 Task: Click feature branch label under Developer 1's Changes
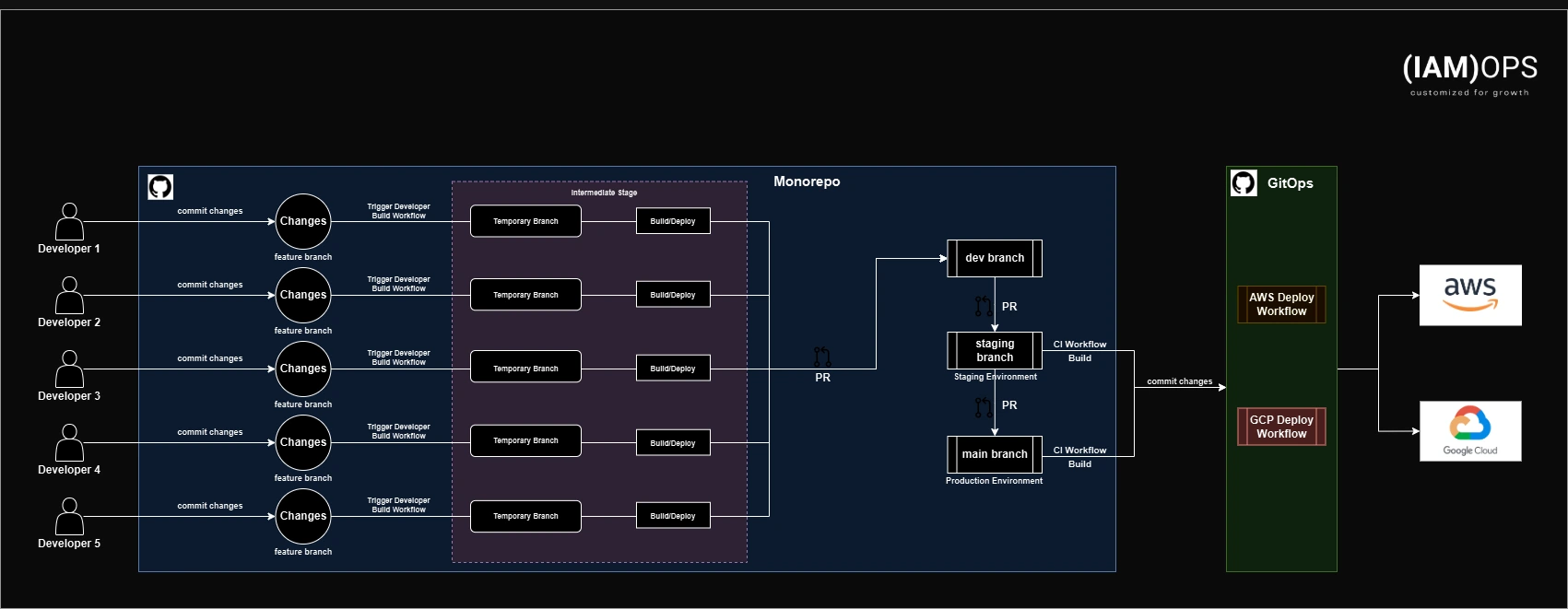pos(303,257)
